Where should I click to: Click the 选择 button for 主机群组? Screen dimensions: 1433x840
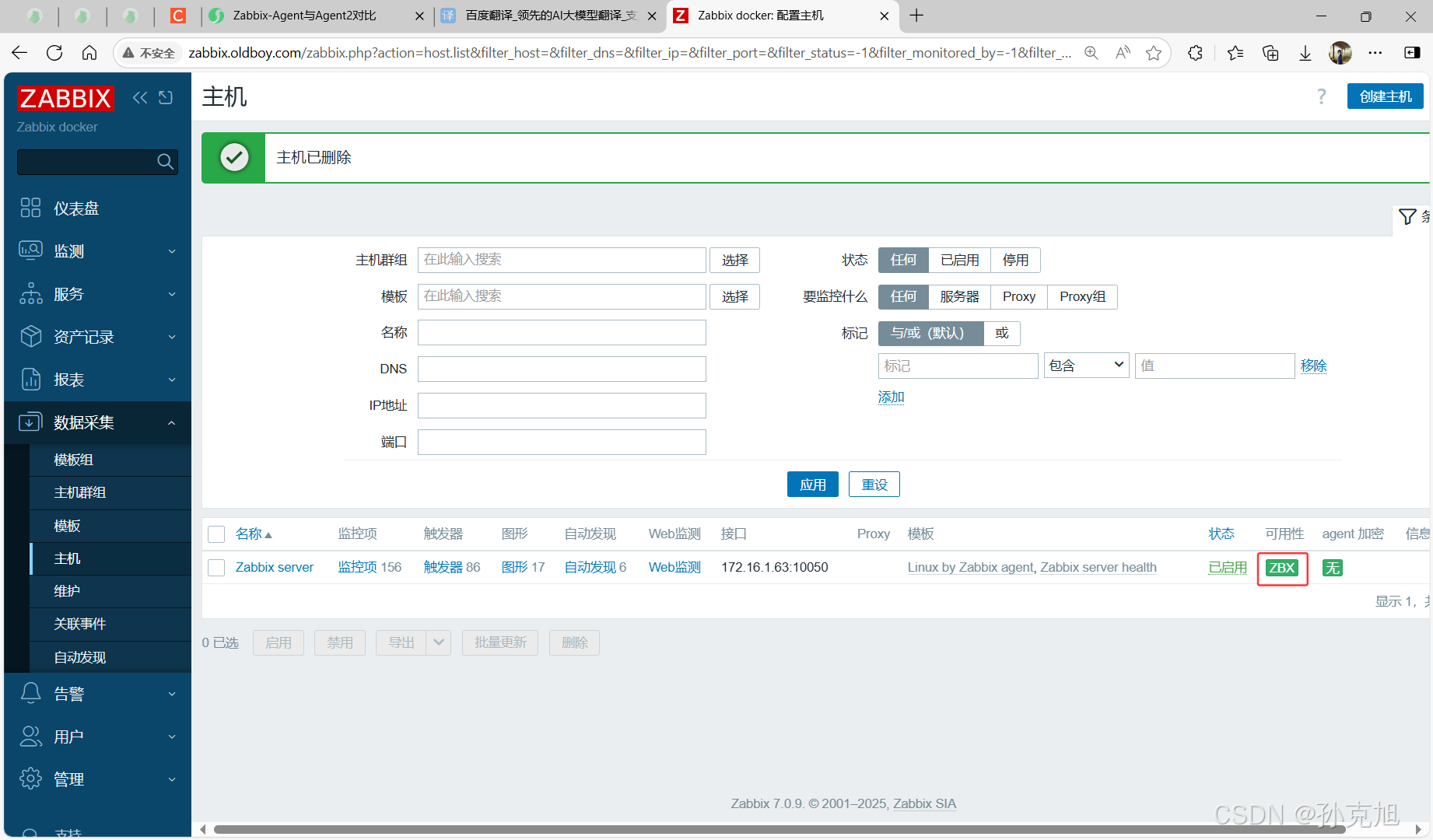click(734, 260)
